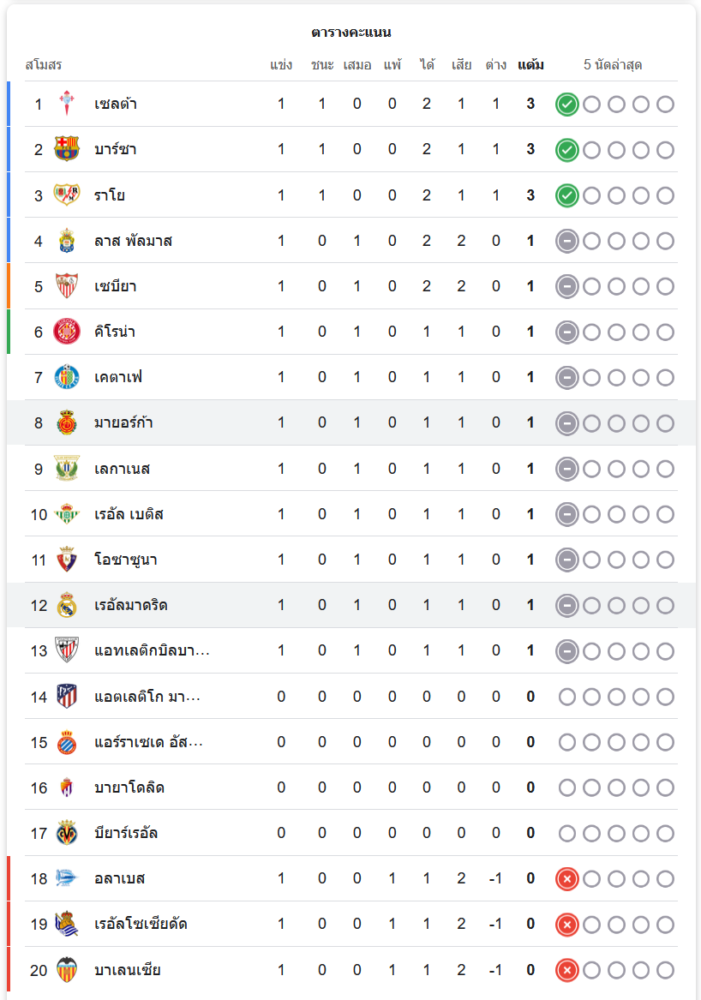701x1000 pixels.
Task: Click the red loss icon for อลาเบส
Action: tap(567, 878)
